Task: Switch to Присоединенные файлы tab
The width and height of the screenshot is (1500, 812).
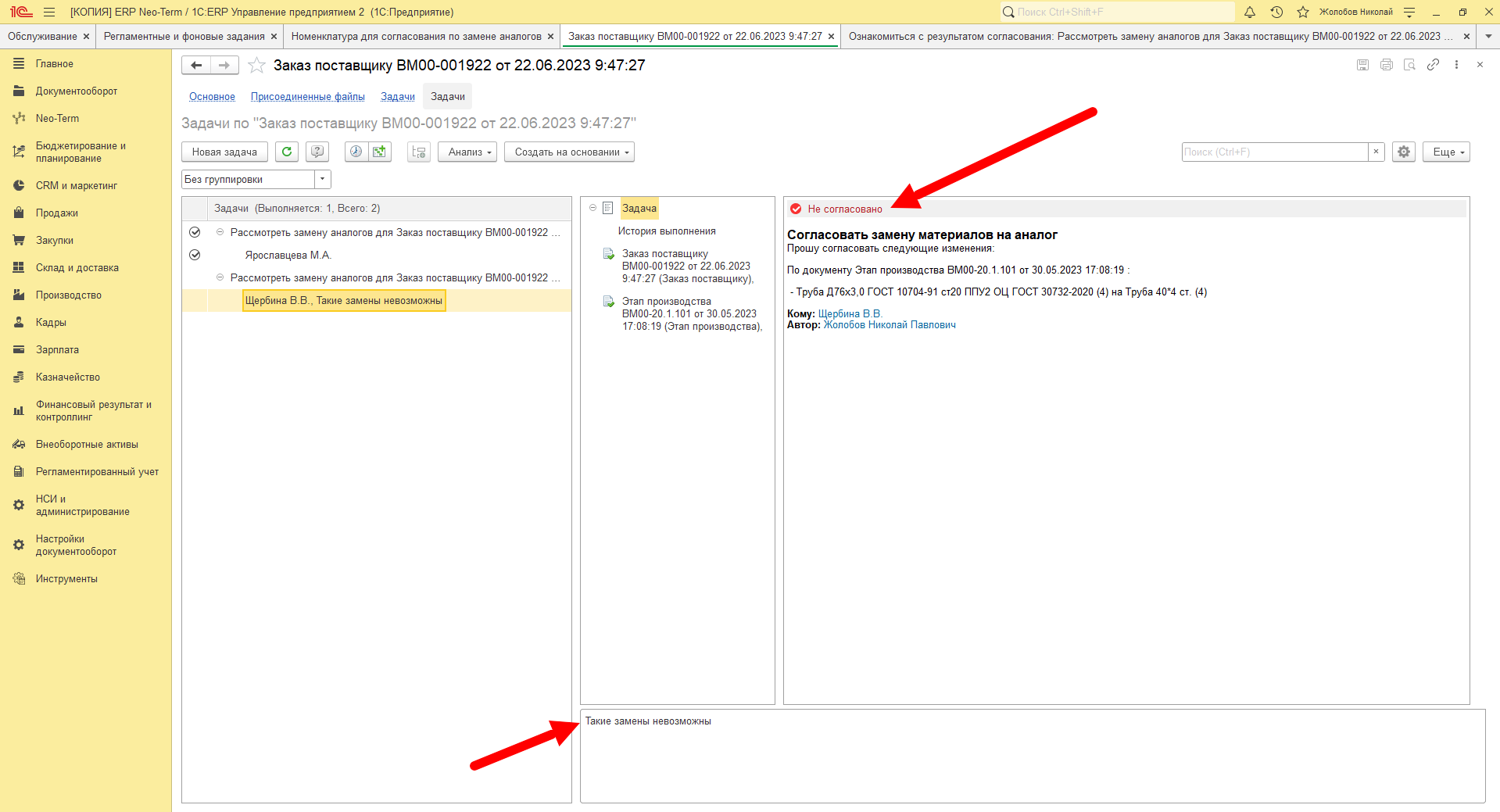Action: (308, 97)
